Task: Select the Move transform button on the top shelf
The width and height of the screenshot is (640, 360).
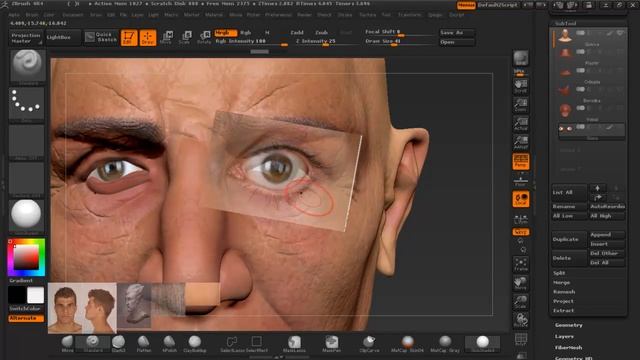Action: point(166,37)
